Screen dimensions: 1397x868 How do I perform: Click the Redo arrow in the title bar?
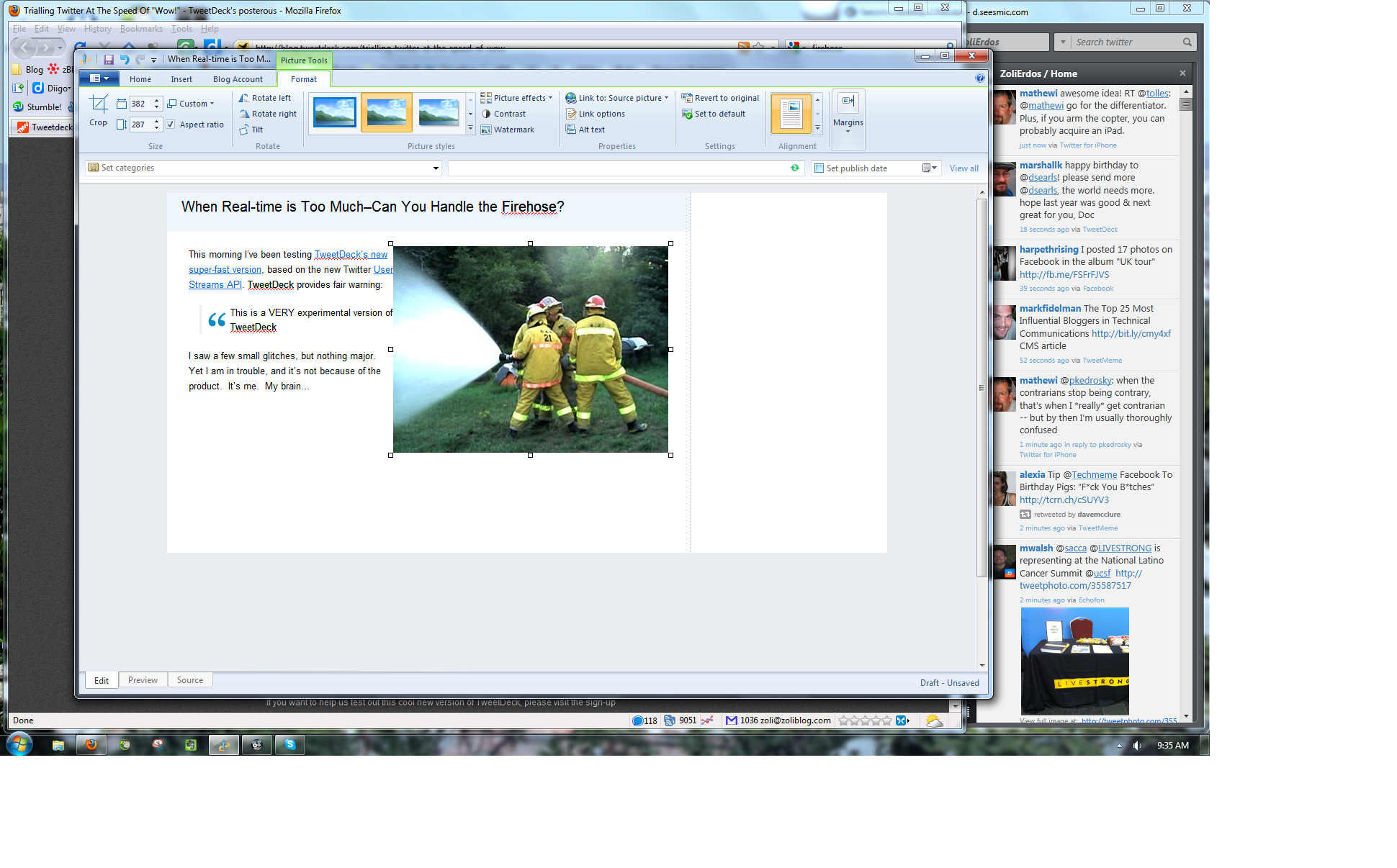tap(140, 60)
